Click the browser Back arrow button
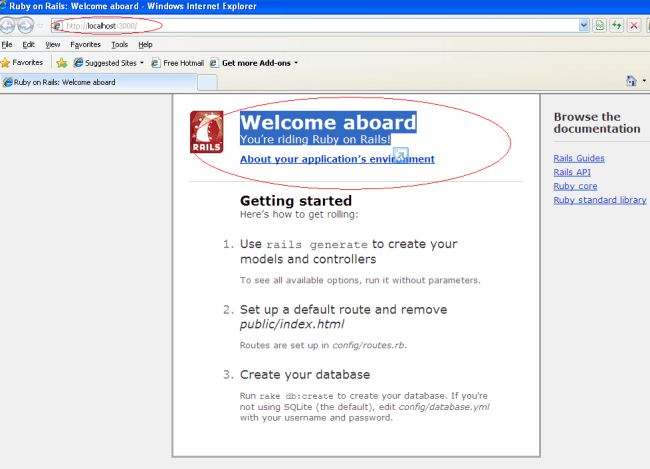The image size is (650, 469). click(x=6, y=26)
